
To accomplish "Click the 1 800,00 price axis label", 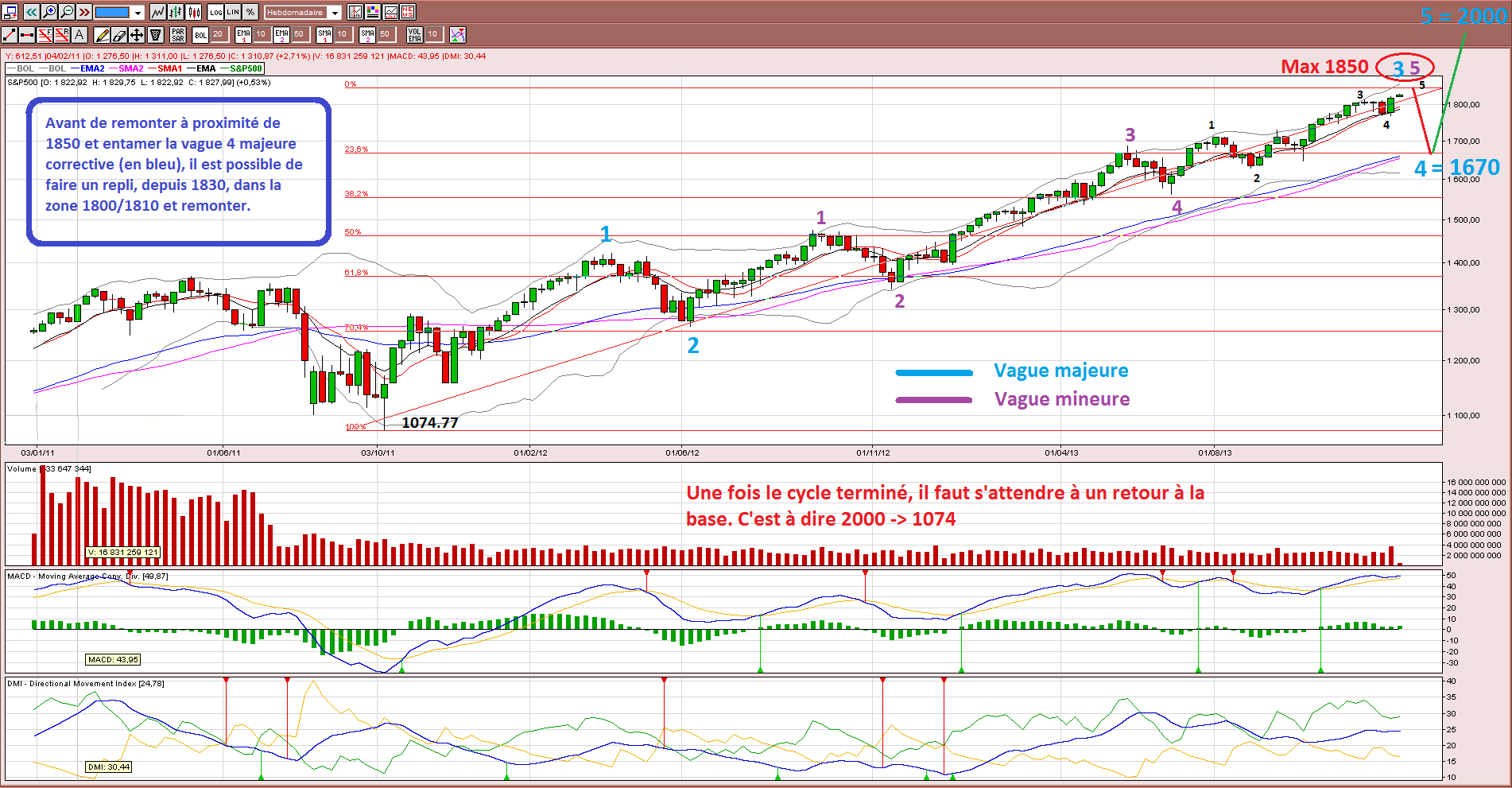I will click(1464, 105).
